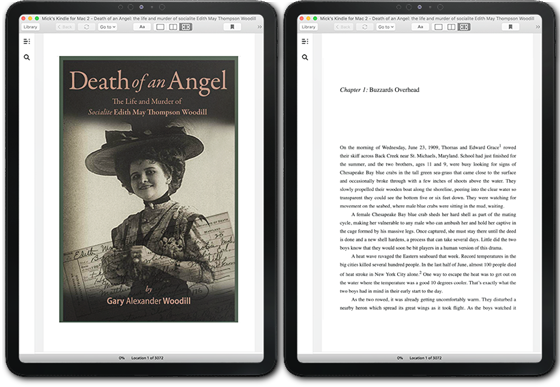Open Library in the Chapter 1 window

[x=309, y=27]
